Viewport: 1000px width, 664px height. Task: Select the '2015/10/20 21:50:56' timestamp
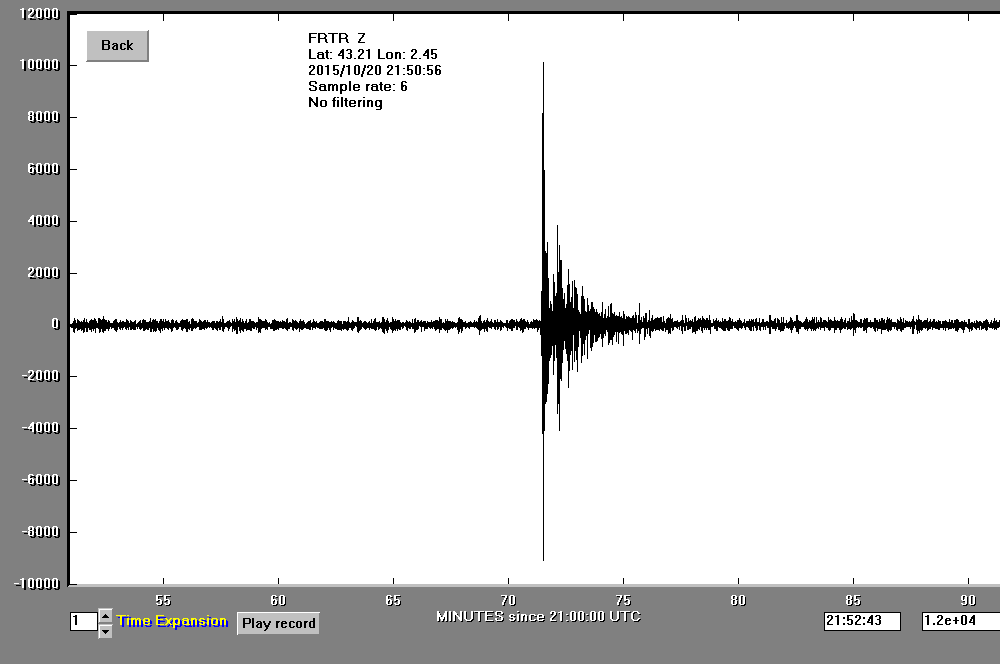pyautogui.click(x=374, y=70)
